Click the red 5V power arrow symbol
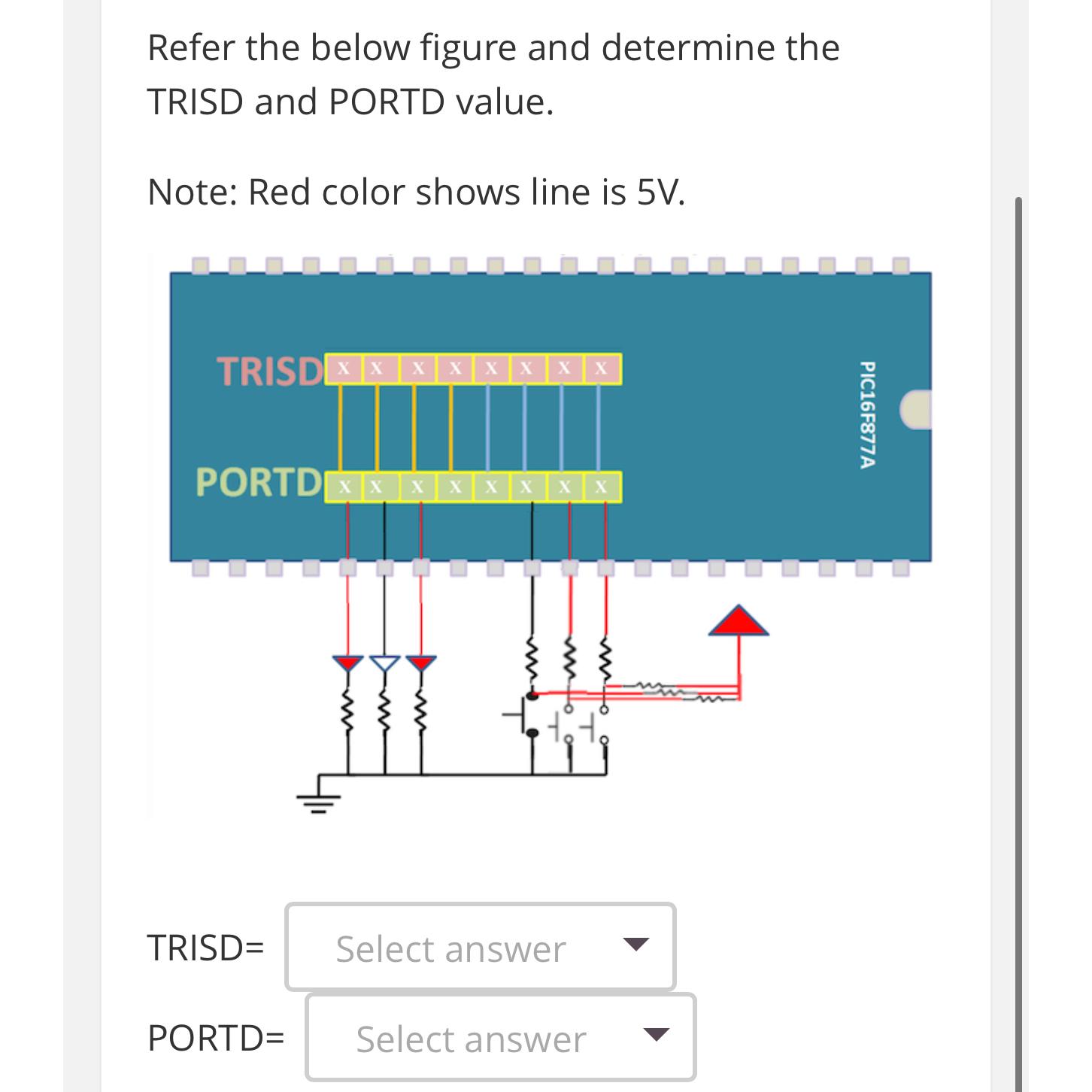 pos(739,623)
